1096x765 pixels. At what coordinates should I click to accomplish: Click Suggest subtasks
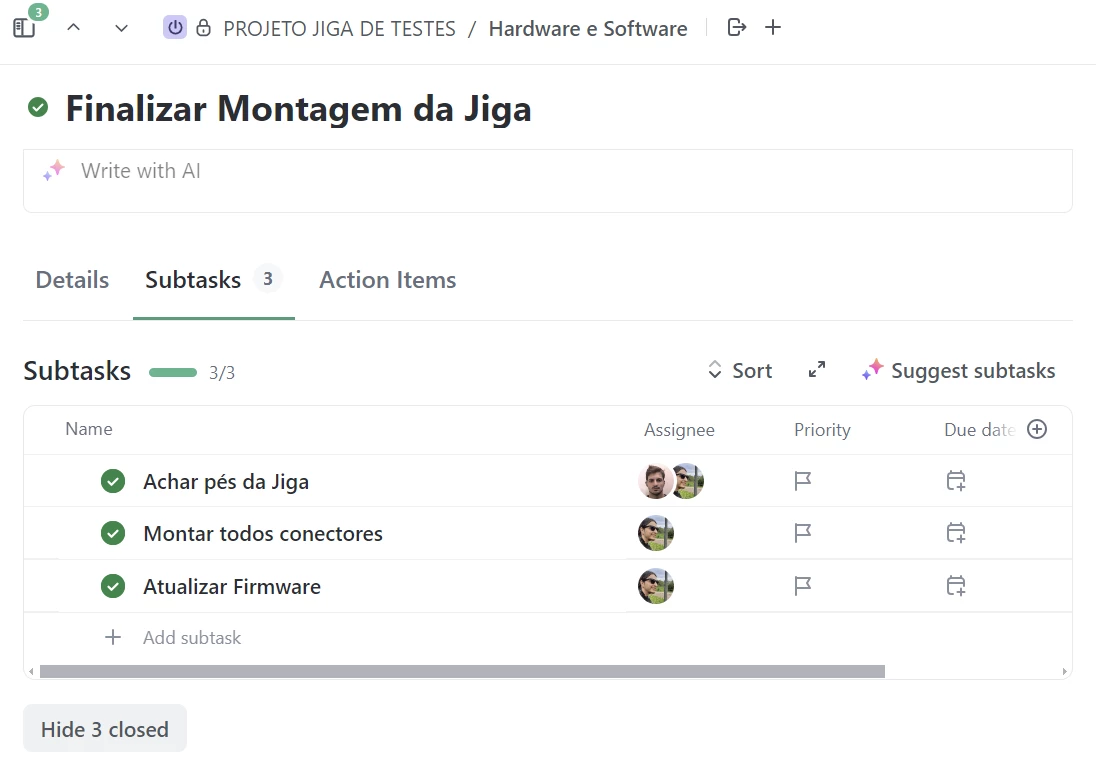pos(959,370)
